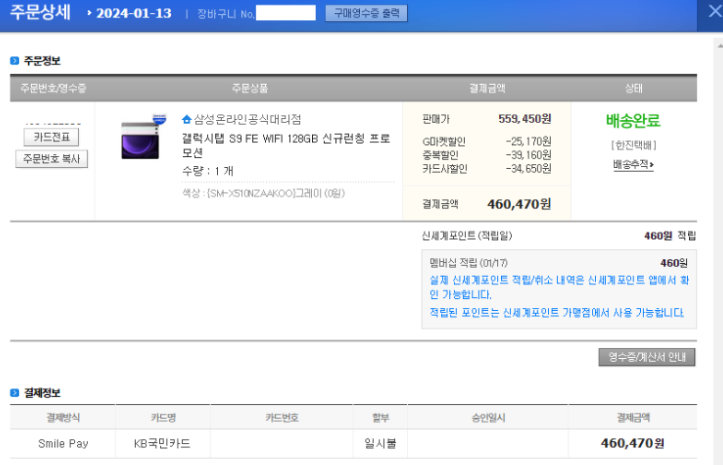The width and height of the screenshot is (723, 465).
Task: Click the 카드사할인 -34,650원 row
Action: click(x=486, y=169)
